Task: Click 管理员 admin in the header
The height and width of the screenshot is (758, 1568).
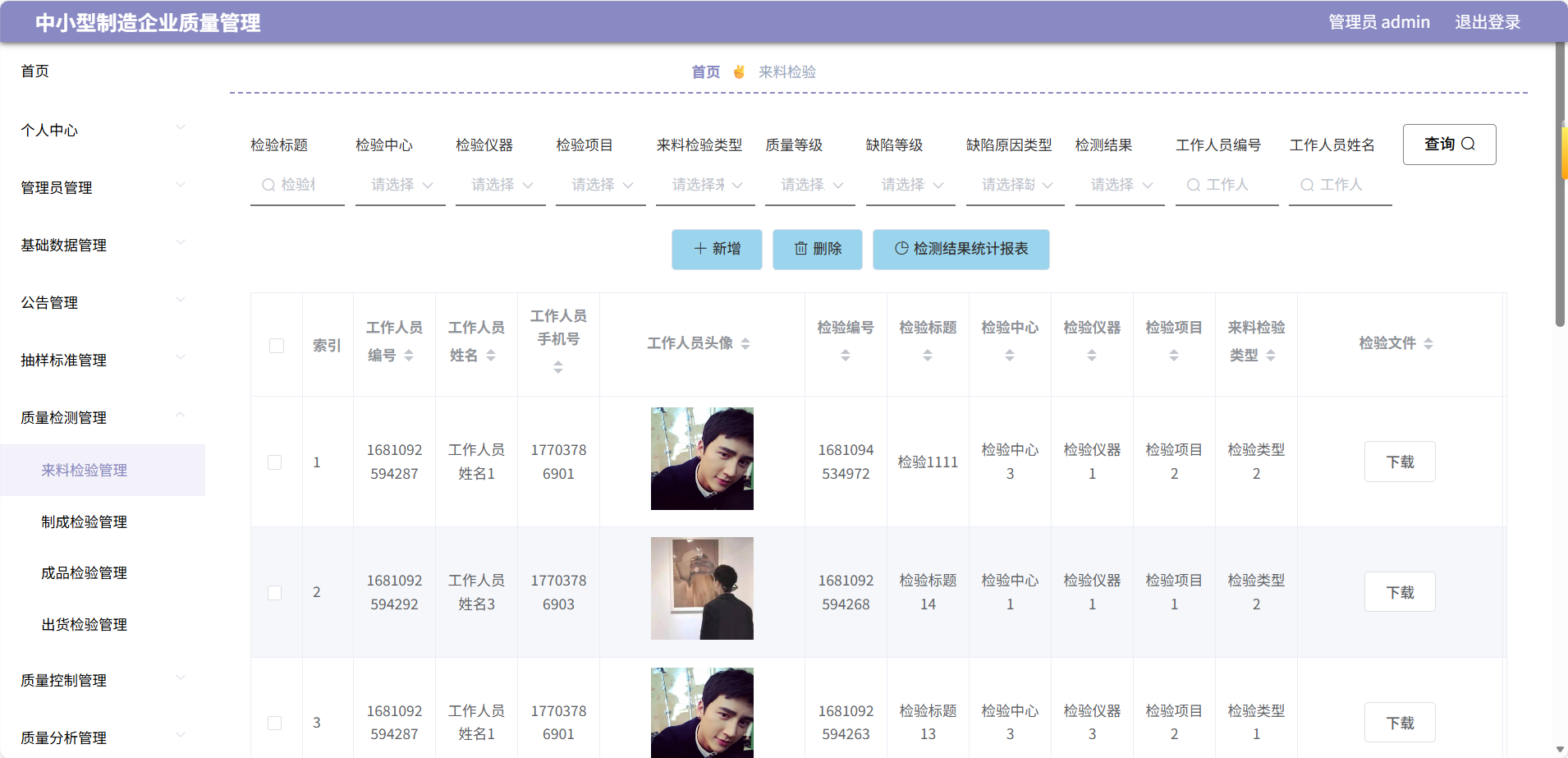Action: 1379,22
